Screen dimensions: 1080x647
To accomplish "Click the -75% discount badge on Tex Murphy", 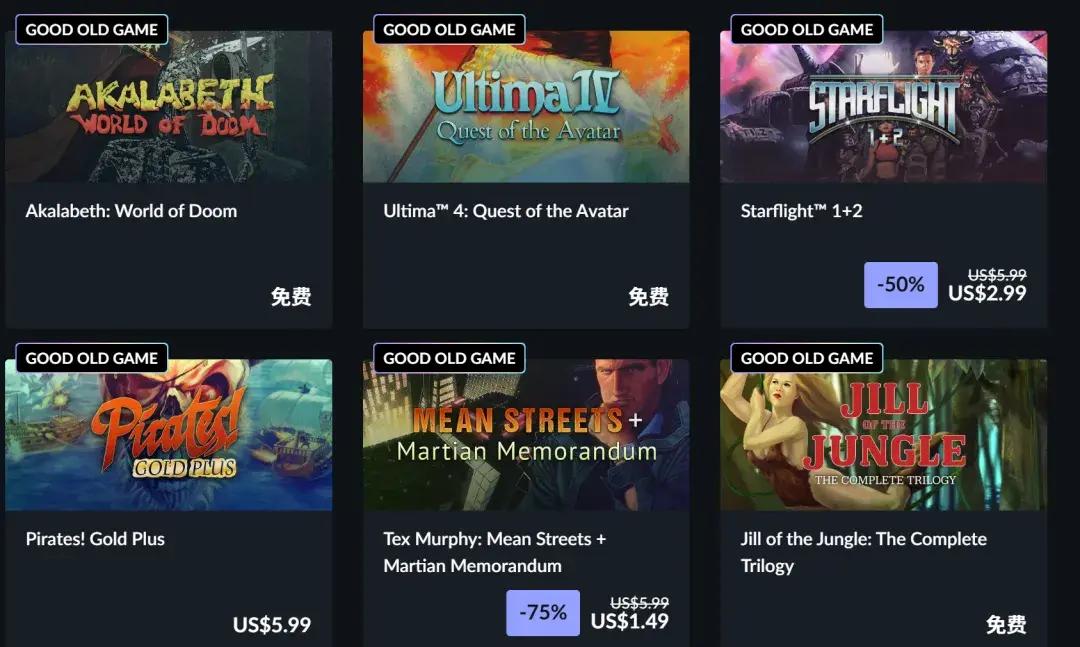I will pyautogui.click(x=543, y=613).
